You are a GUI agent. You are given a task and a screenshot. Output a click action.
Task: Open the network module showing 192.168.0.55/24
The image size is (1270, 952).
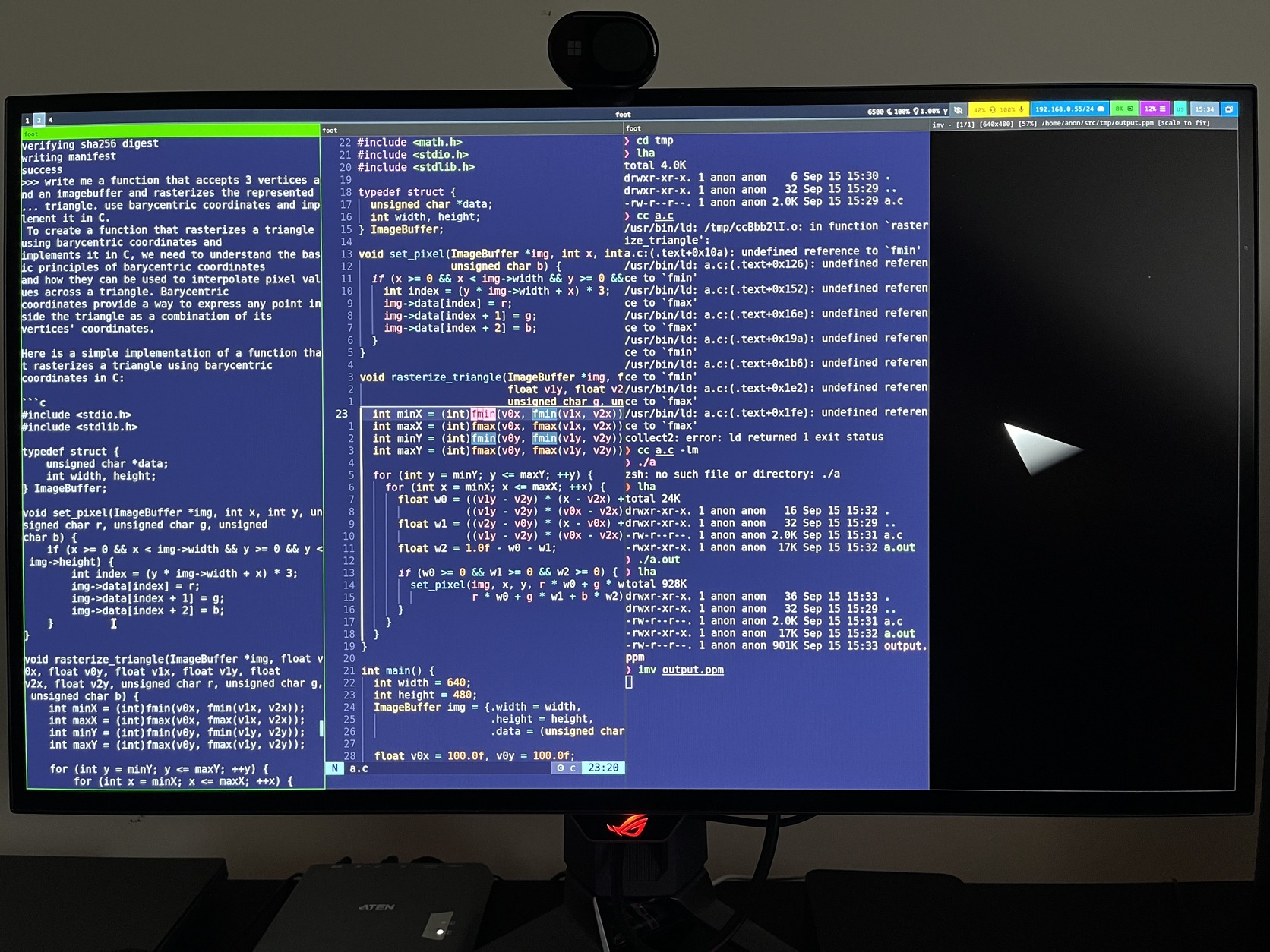pyautogui.click(x=1069, y=109)
